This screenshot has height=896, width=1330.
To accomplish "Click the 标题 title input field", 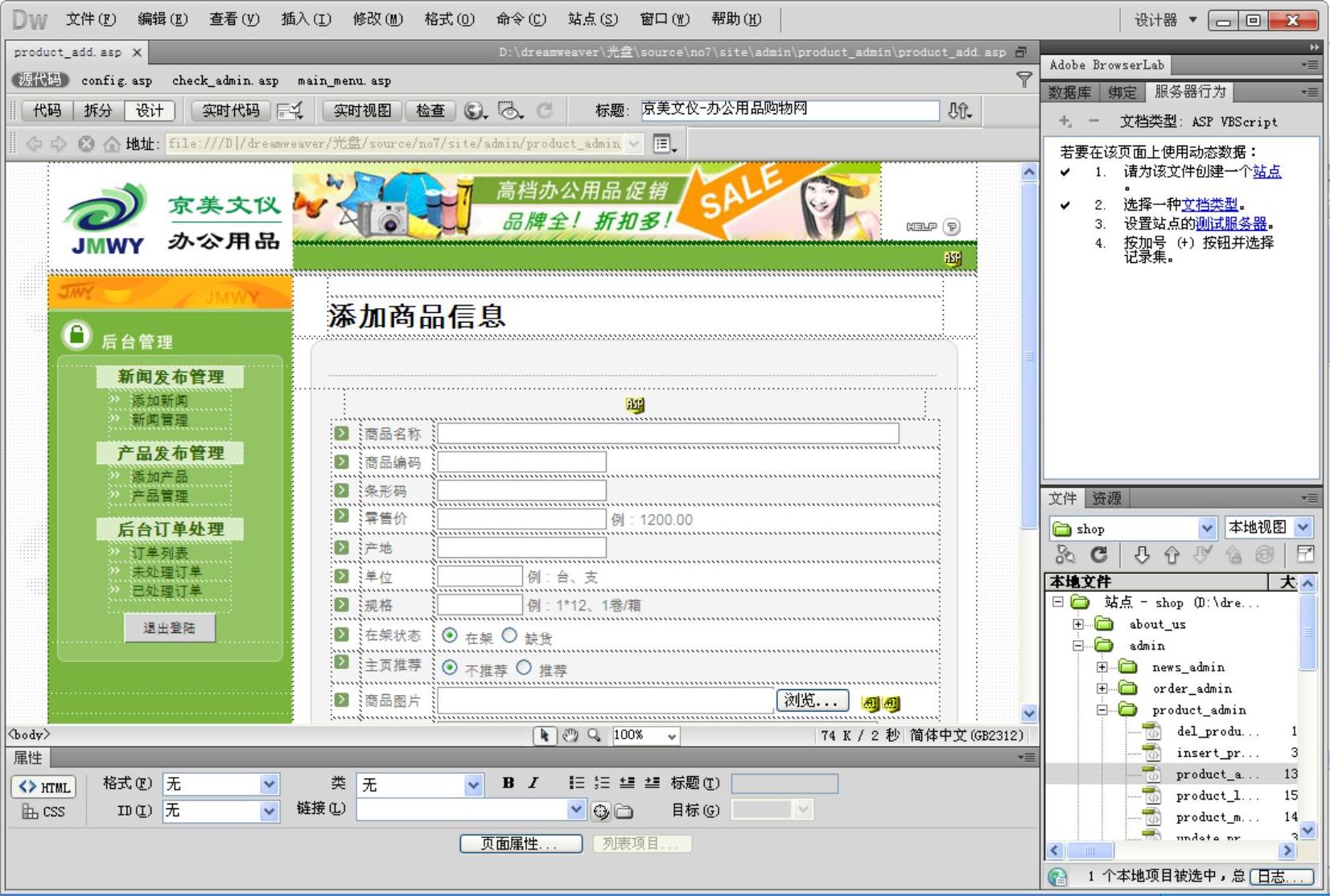I will [x=790, y=110].
